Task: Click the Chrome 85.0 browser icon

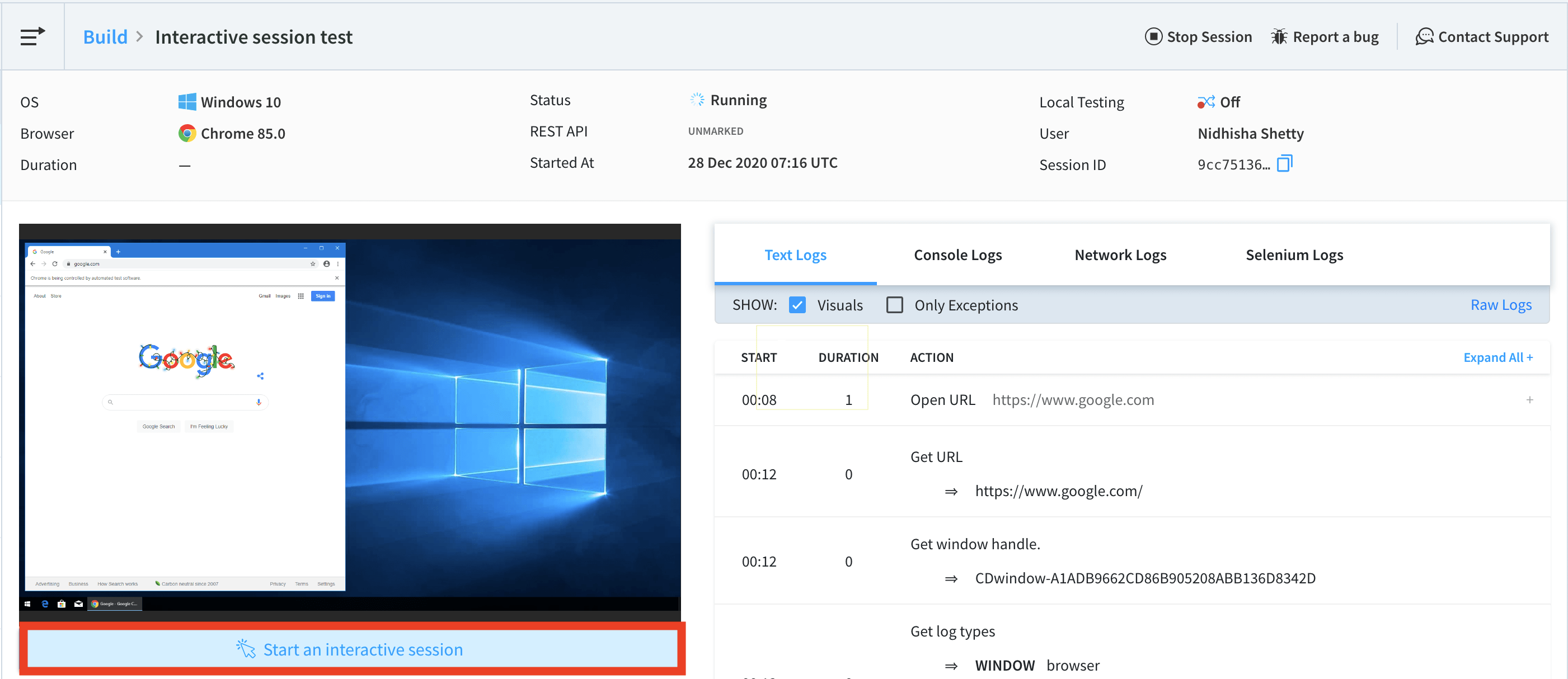Action: click(x=187, y=133)
